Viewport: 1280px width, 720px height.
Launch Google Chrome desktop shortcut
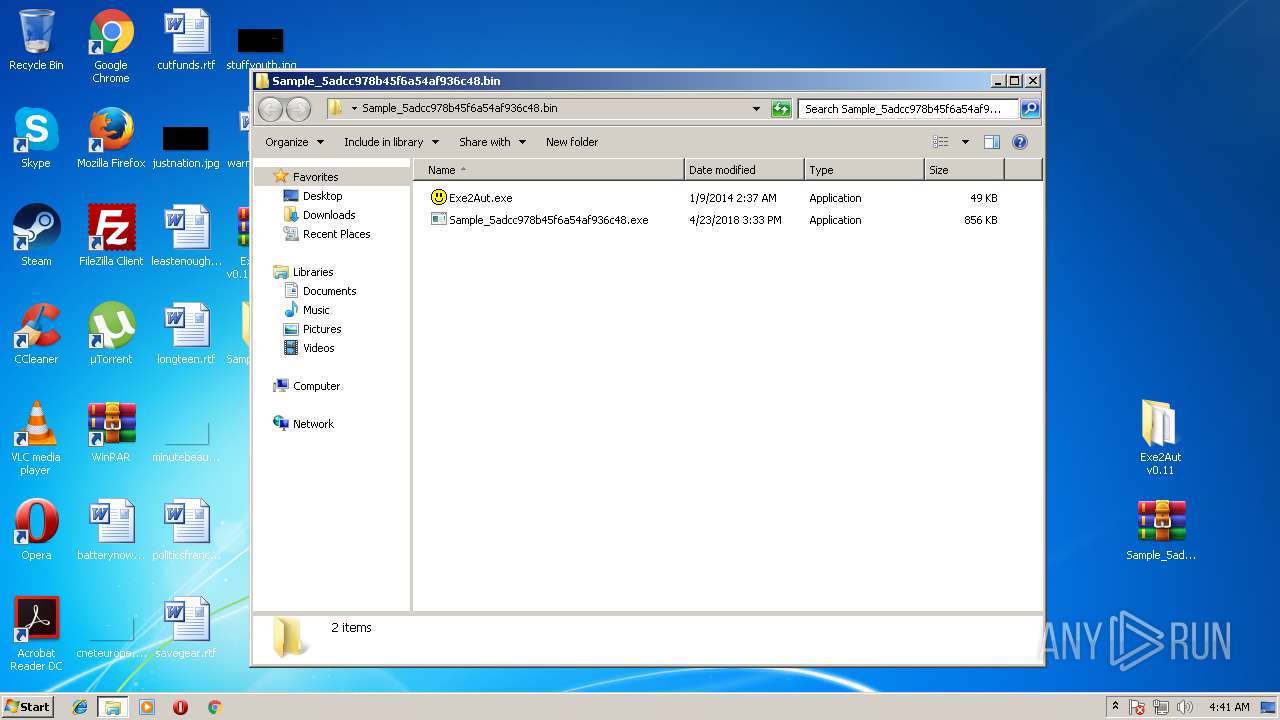coord(111,46)
